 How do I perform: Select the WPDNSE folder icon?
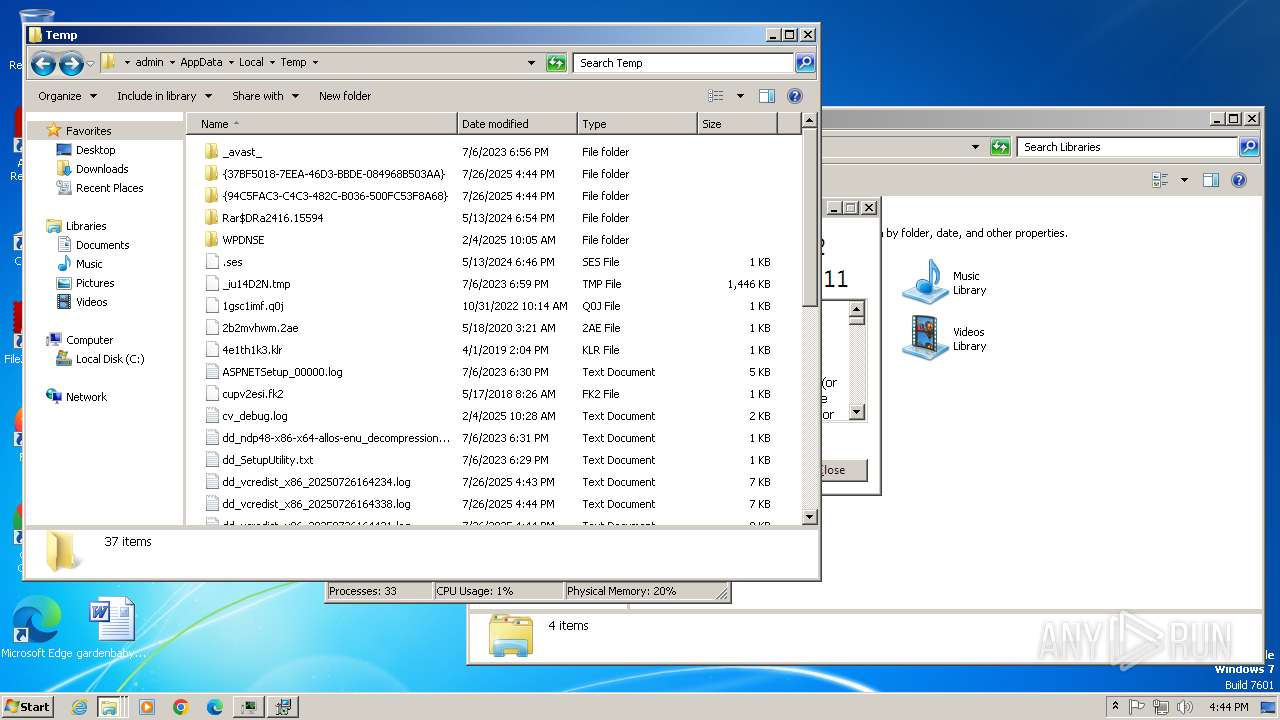pyautogui.click(x=211, y=240)
